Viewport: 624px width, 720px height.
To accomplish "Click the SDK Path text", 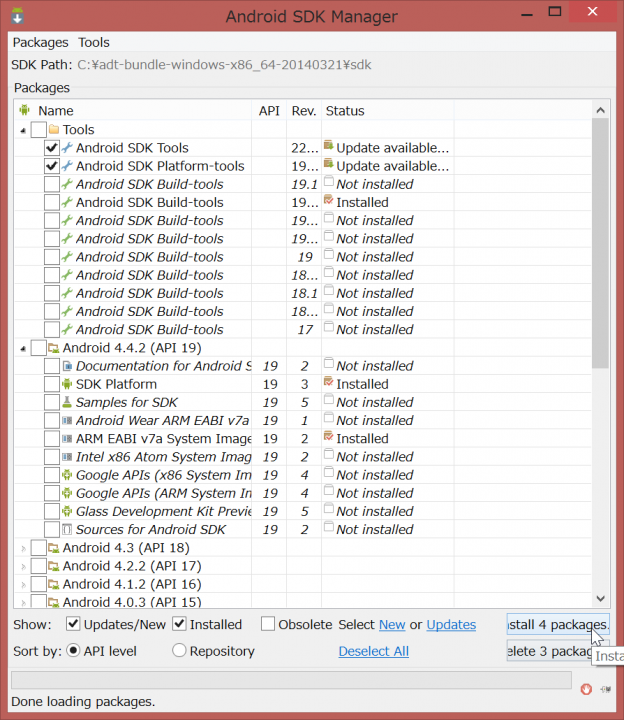I will (x=224, y=65).
